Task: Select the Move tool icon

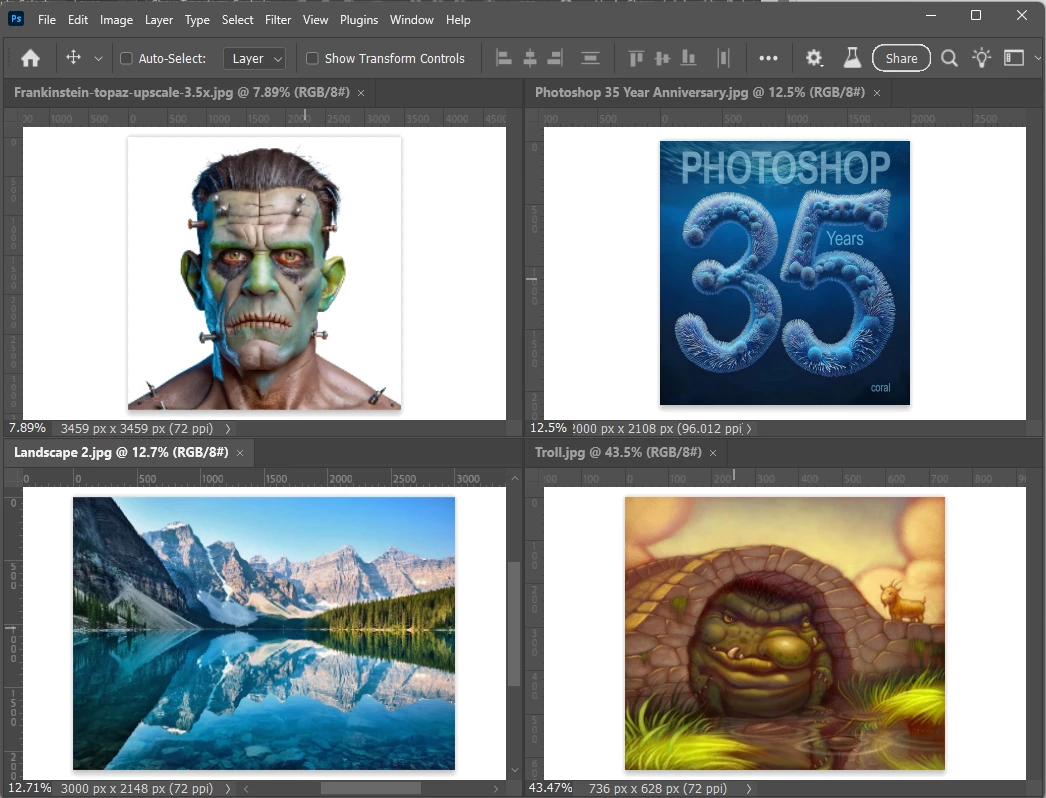Action: (73, 58)
